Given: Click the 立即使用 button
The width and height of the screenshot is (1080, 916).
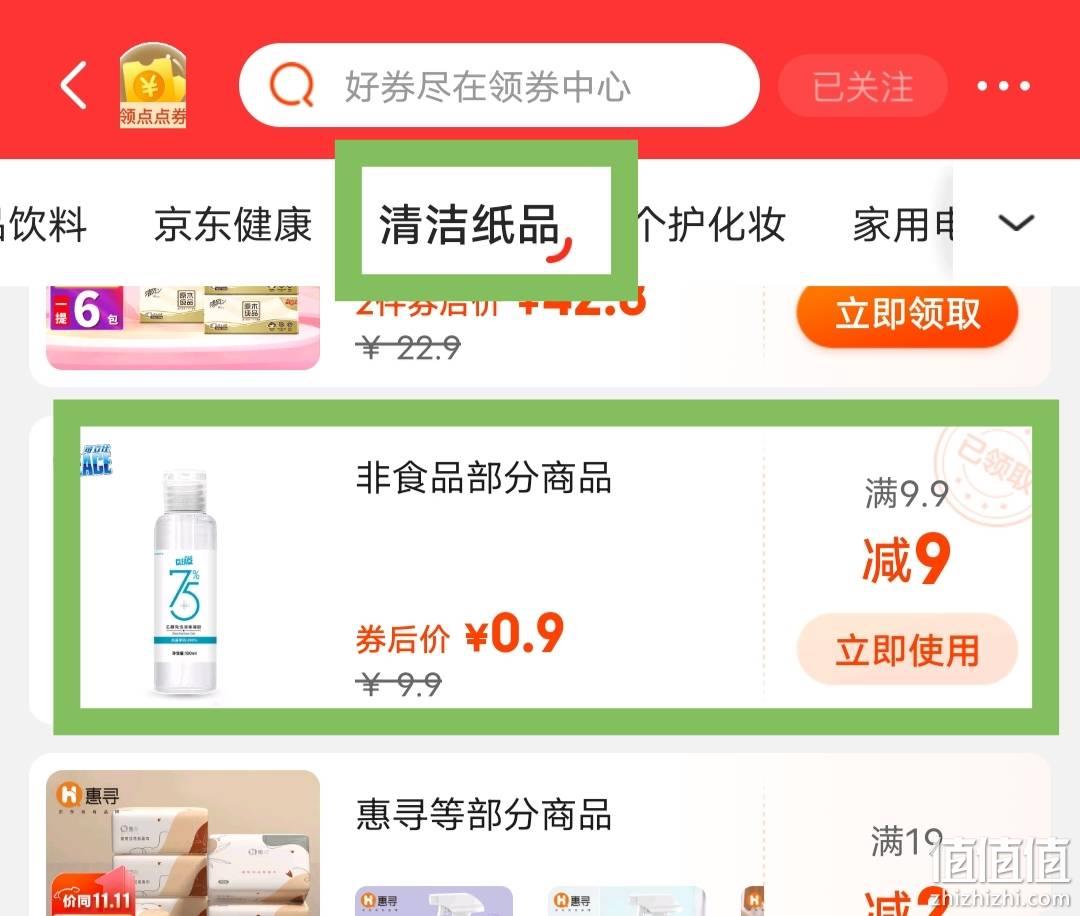Looking at the screenshot, I should (907, 649).
